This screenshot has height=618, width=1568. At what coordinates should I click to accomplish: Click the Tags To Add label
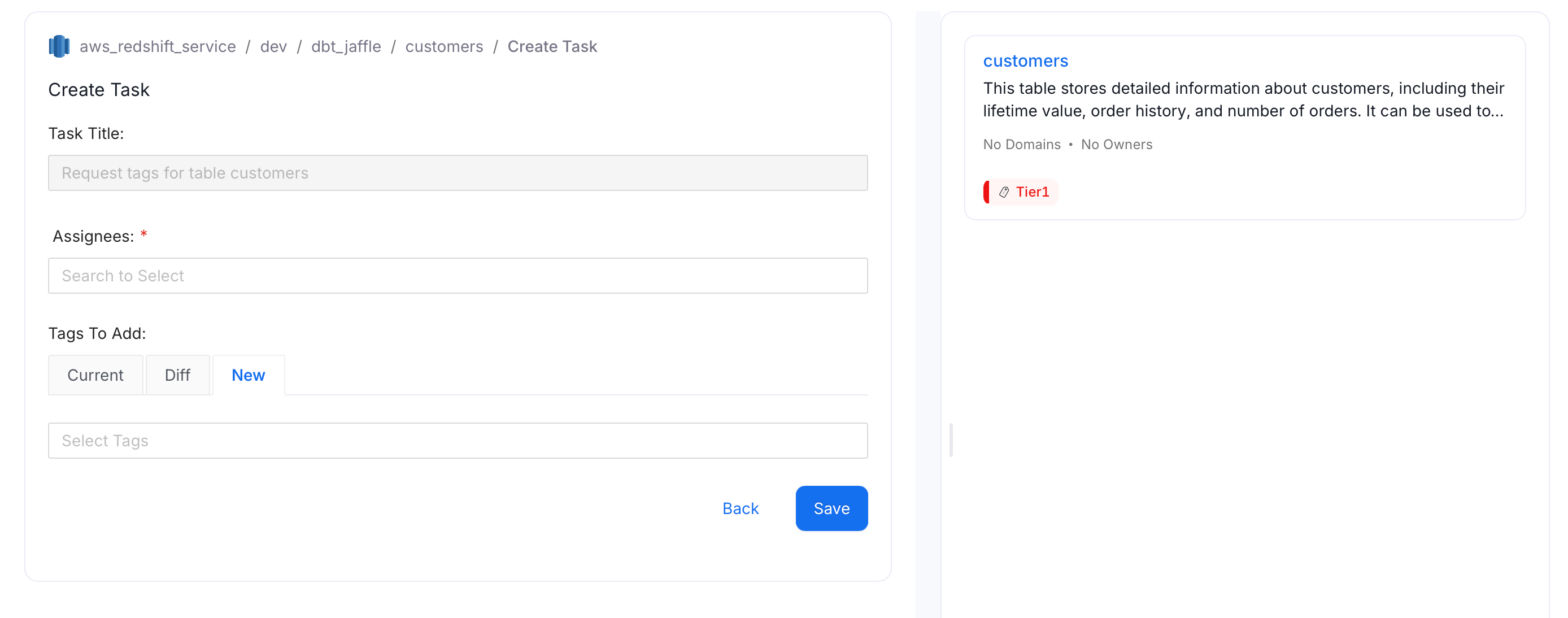click(97, 334)
